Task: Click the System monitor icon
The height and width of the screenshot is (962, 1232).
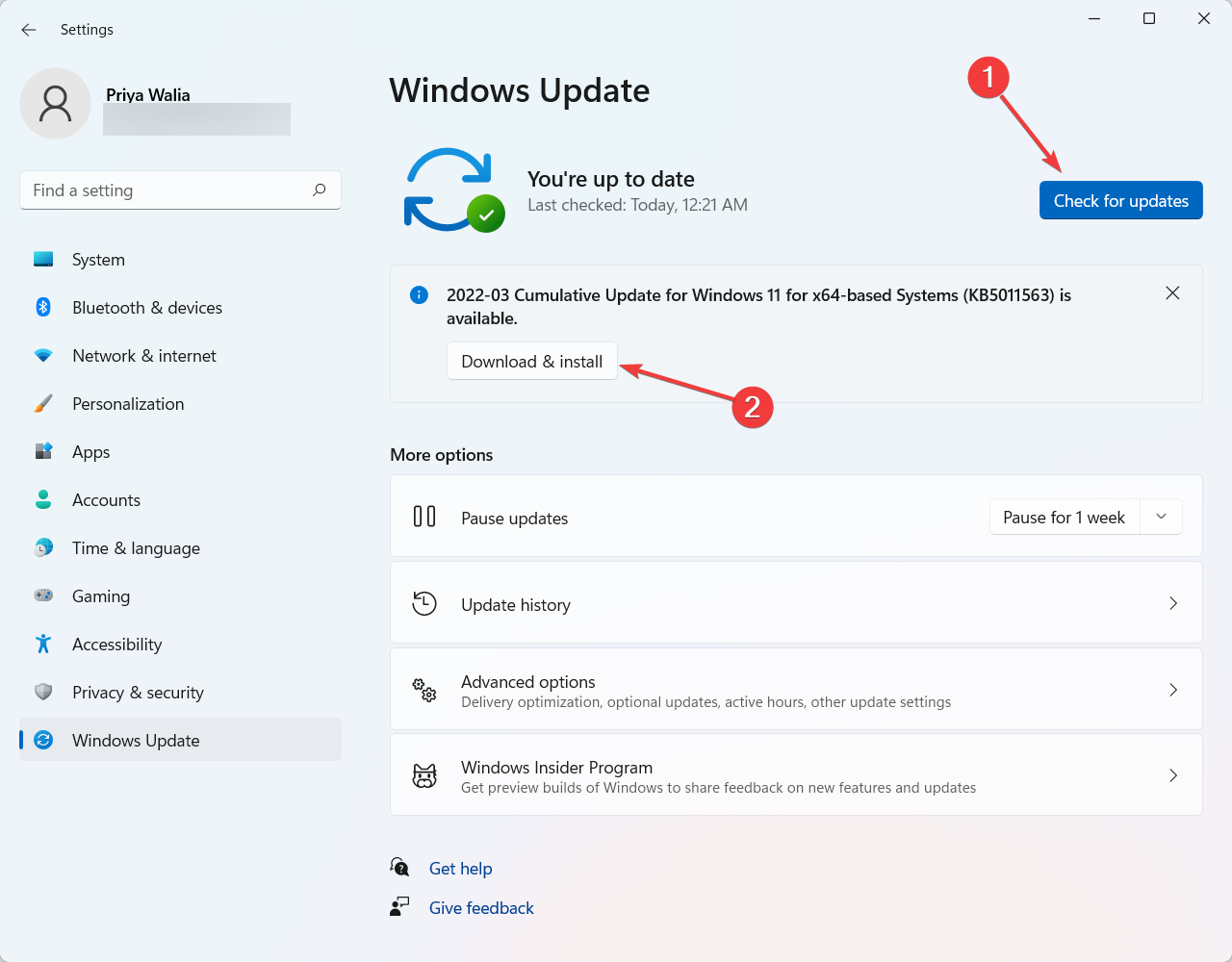Action: pos(43,259)
